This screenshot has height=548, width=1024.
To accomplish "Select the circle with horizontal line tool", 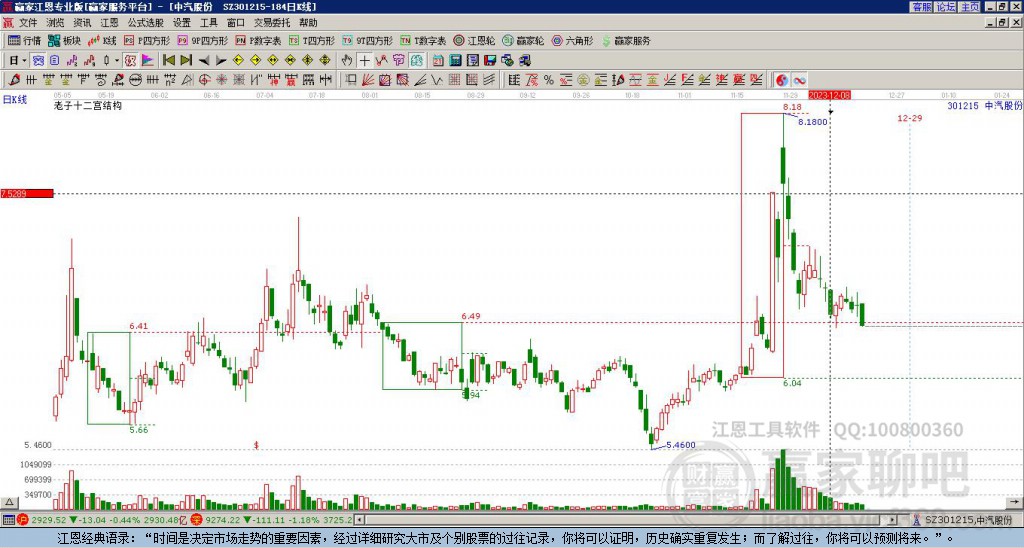I will [135, 80].
